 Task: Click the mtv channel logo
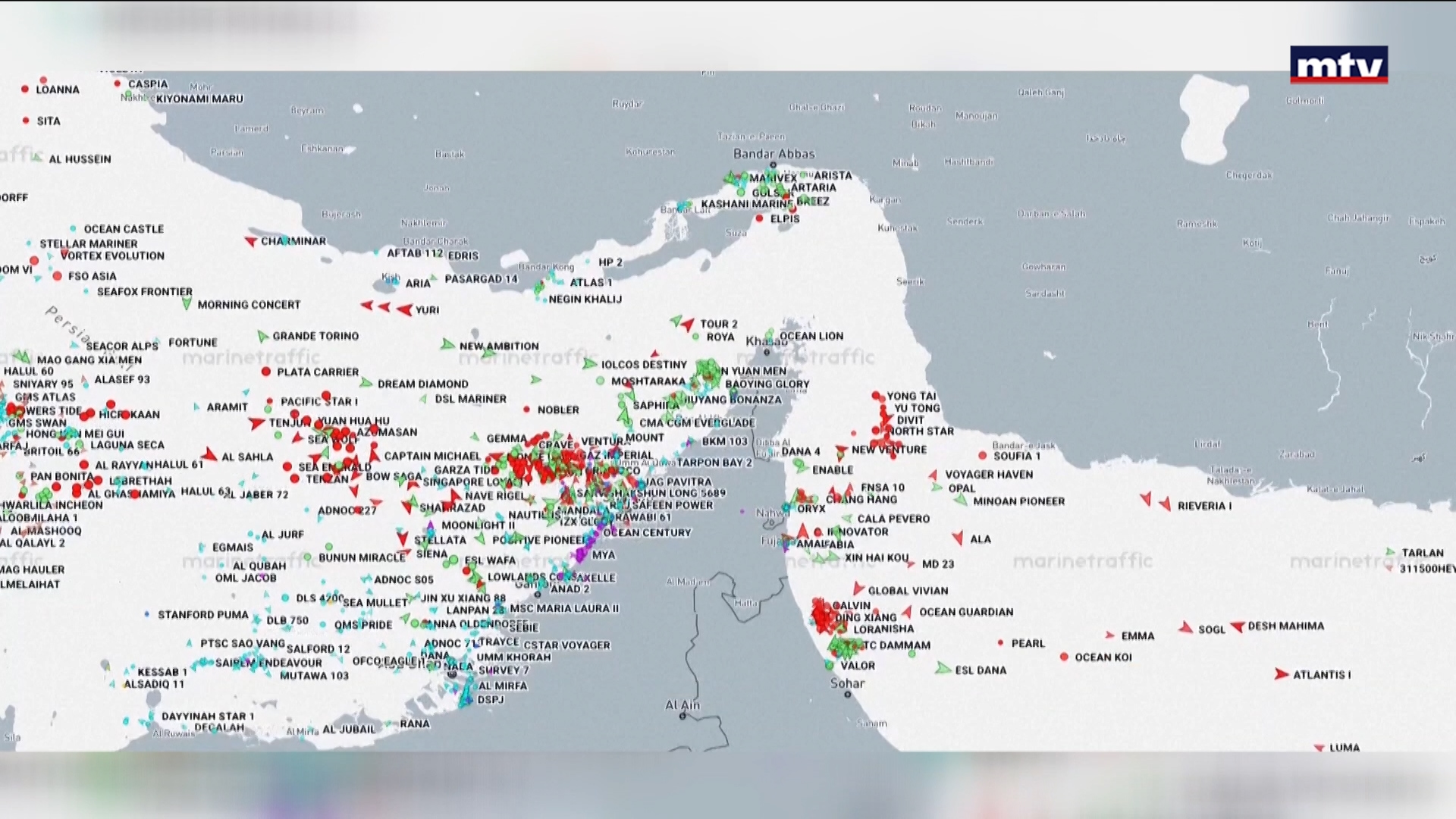click(x=1338, y=65)
